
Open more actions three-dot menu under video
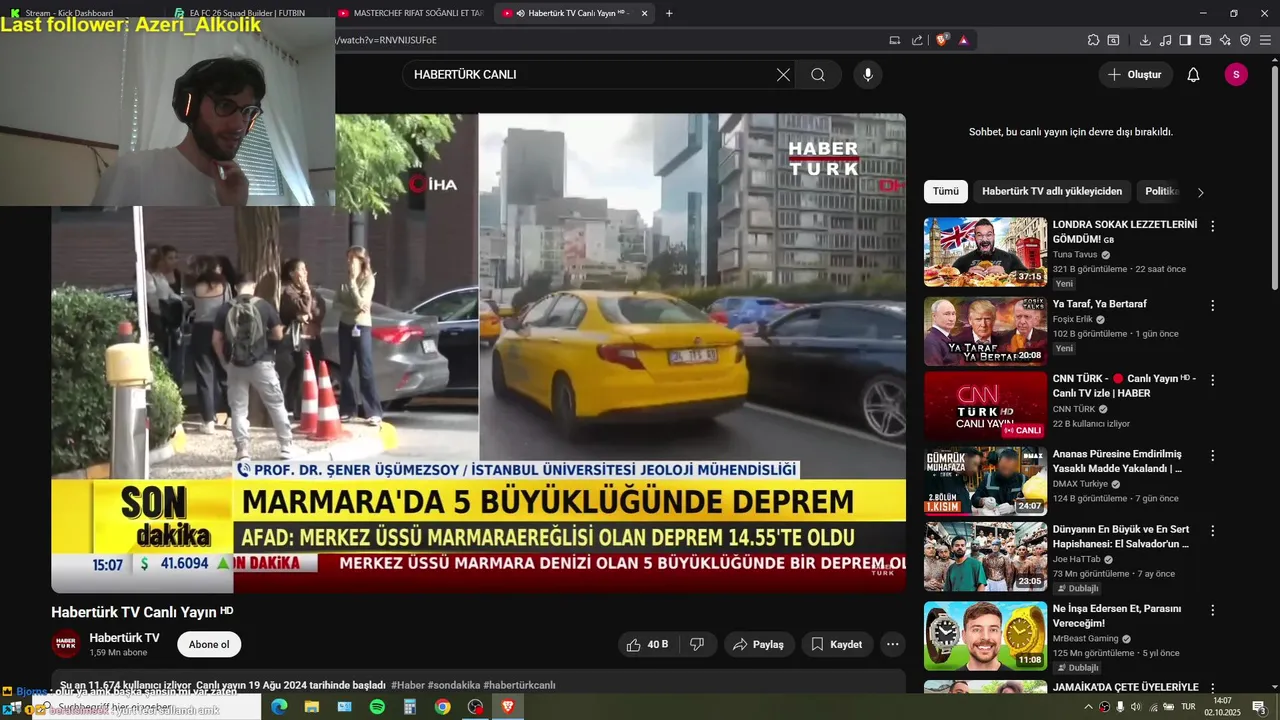[x=893, y=645]
